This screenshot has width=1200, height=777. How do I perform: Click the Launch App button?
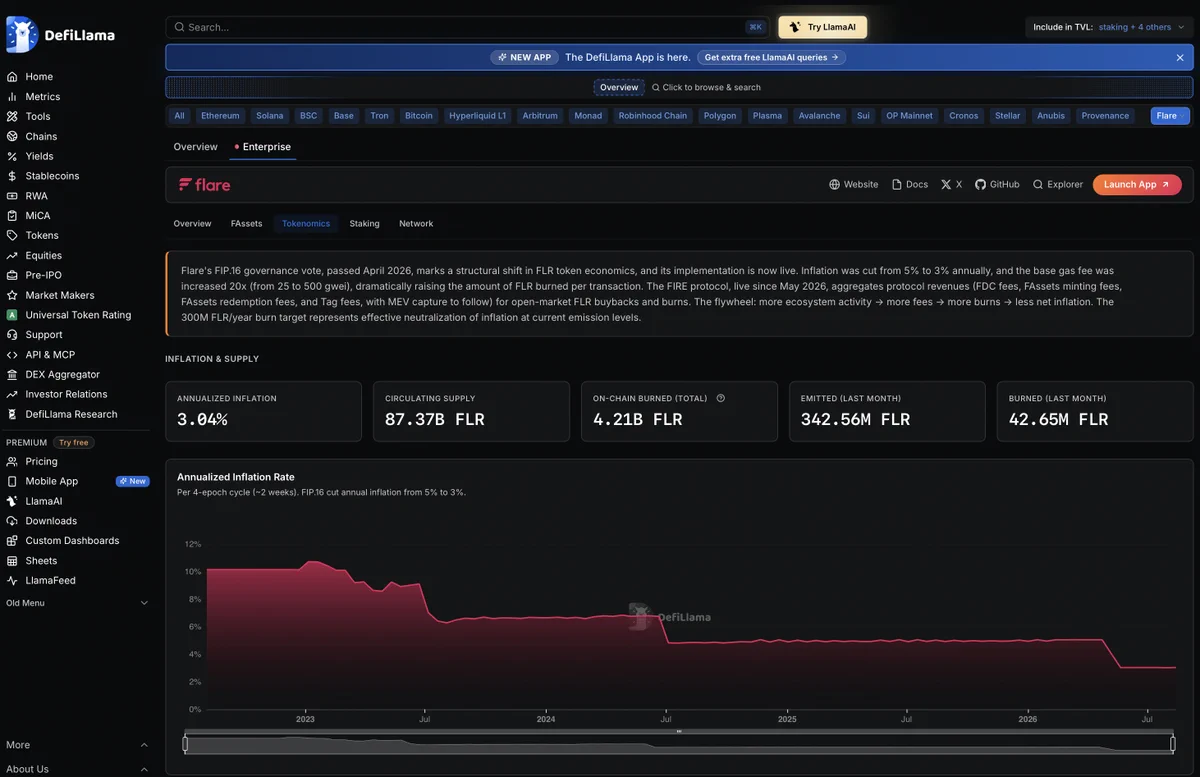coord(1137,185)
